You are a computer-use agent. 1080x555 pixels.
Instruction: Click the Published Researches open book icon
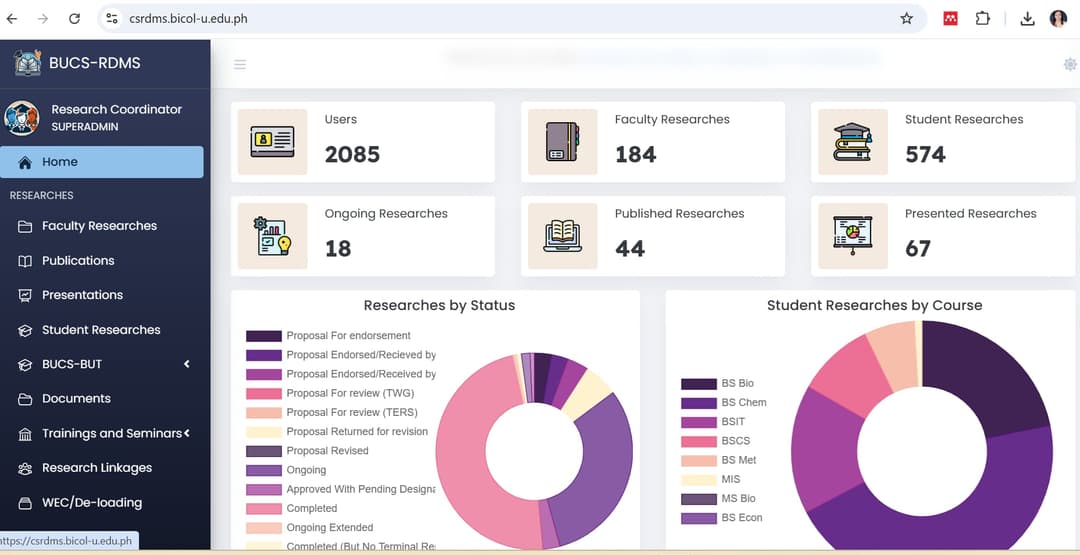tap(562, 236)
